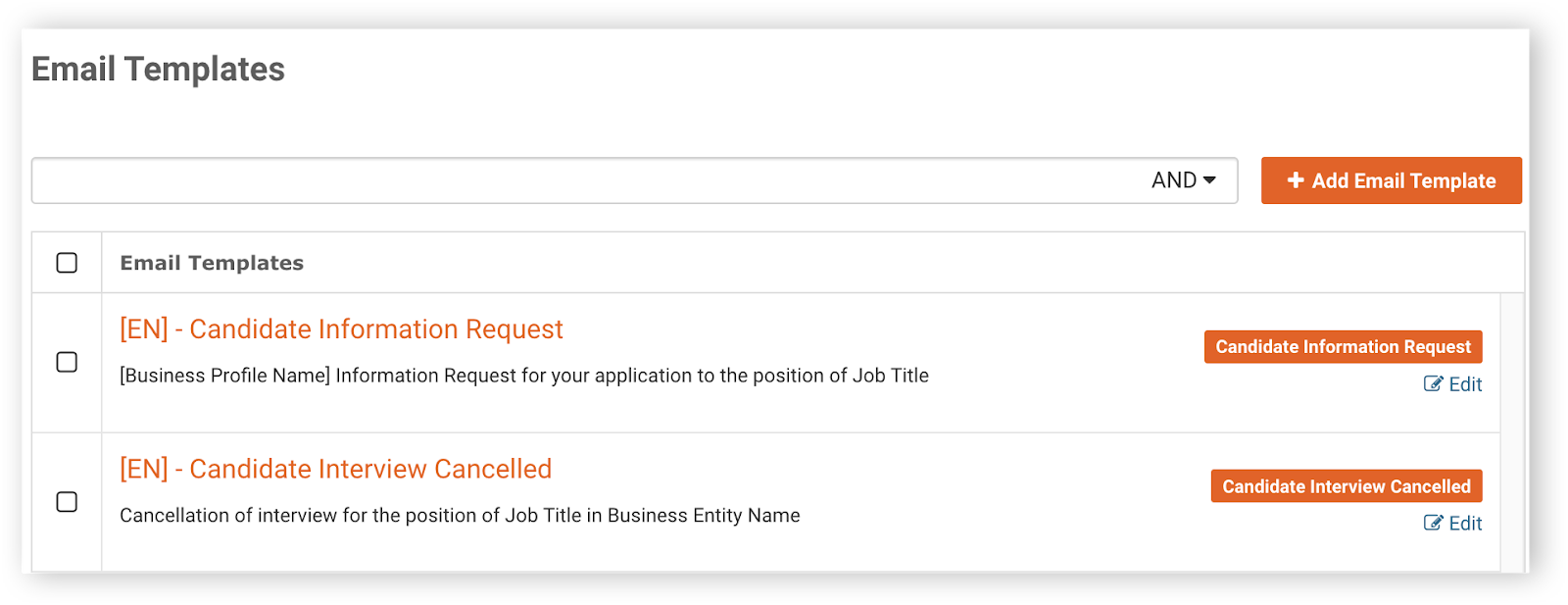Focus the email template search field
Viewport: 1568px width, 605px height.
588,180
